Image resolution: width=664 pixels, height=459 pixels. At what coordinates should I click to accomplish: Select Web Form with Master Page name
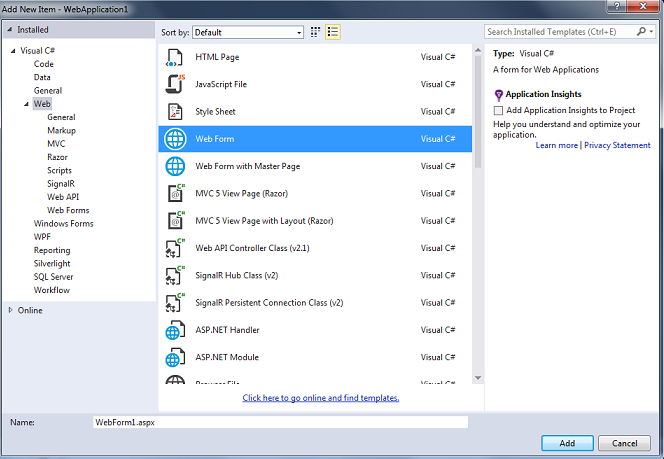tap(248, 166)
